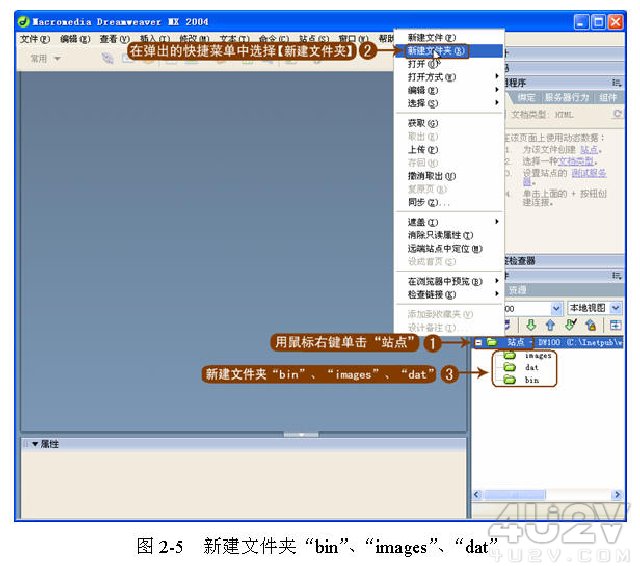Switch to the 服务器行为 tab

click(x=567, y=98)
